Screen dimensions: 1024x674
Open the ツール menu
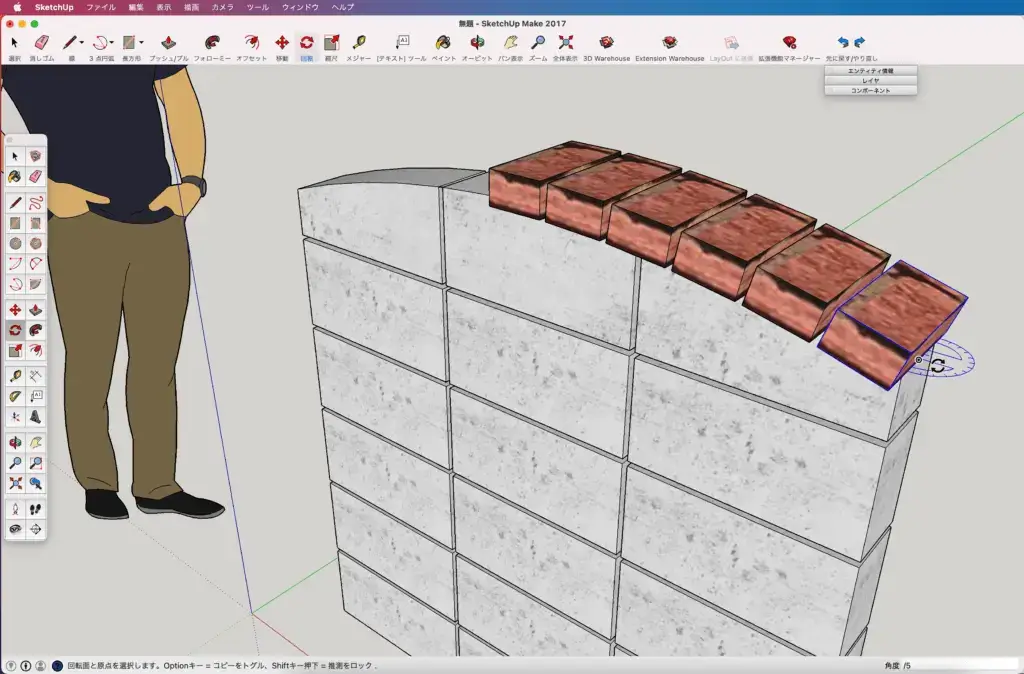tap(257, 7)
